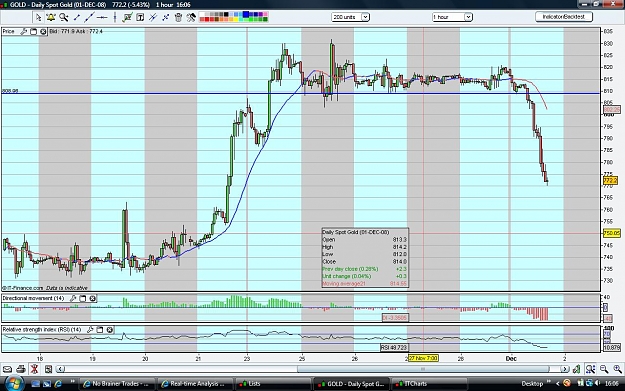Click the Windows Start orb
The height and width of the screenshot is (391, 625).
pos(14,383)
